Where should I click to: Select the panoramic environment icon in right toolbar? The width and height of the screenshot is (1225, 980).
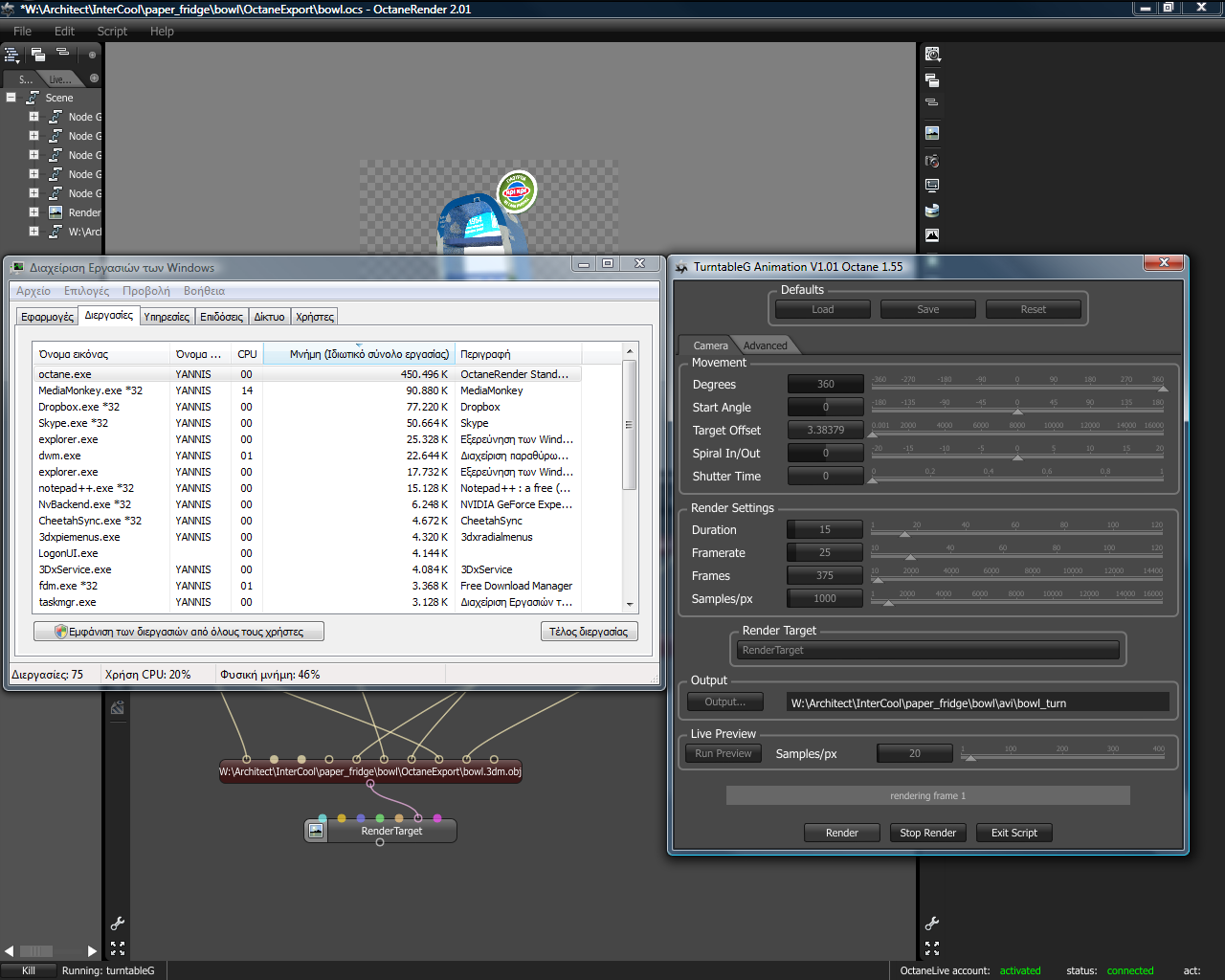click(x=932, y=210)
